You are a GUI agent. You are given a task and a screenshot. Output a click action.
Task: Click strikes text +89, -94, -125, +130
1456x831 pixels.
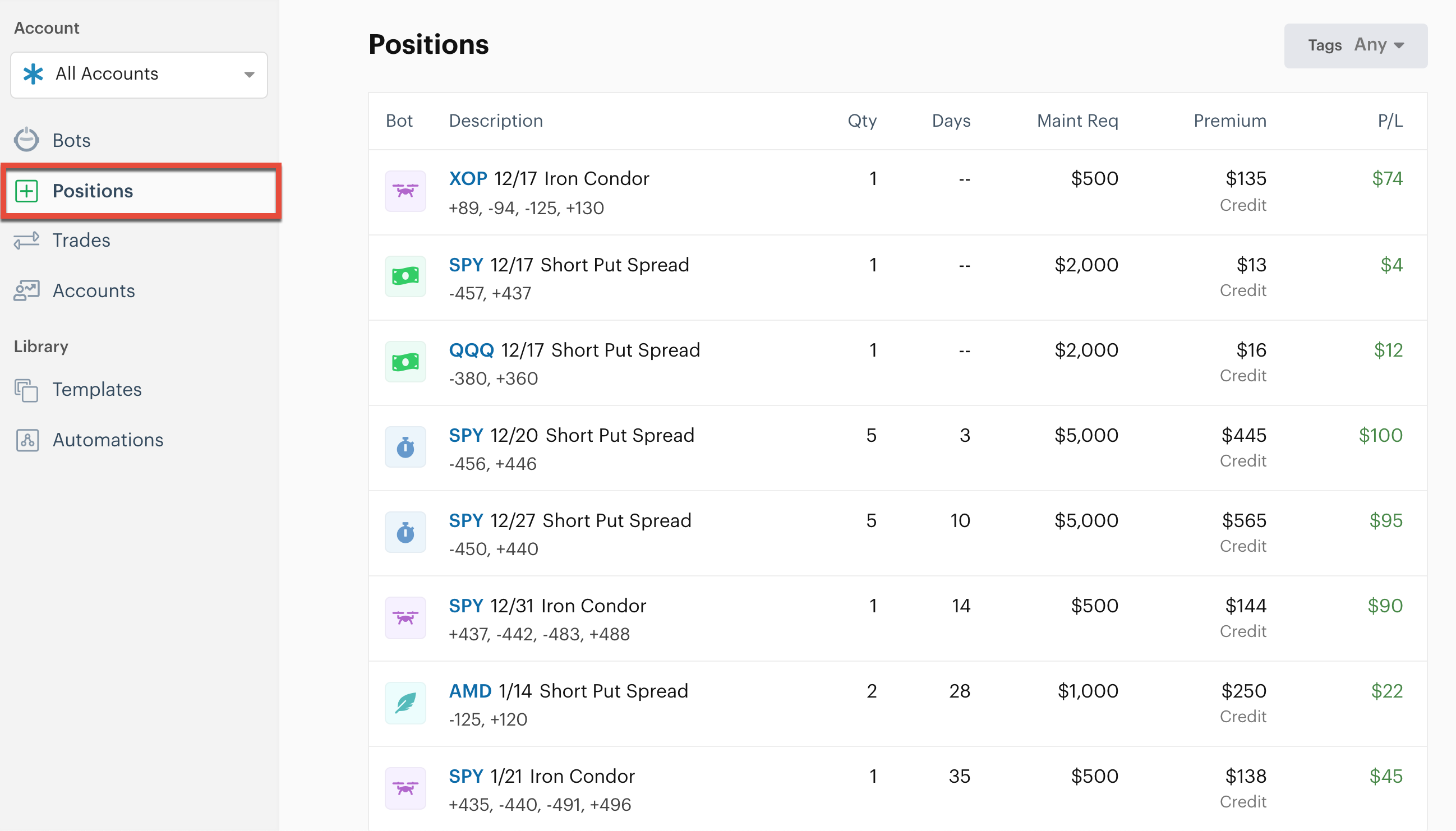(526, 207)
